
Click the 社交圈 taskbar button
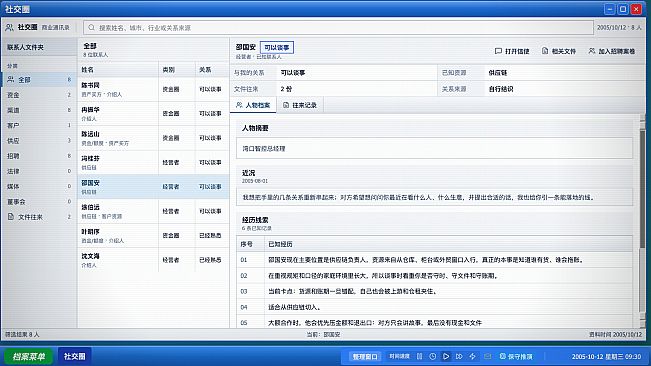[74, 356]
